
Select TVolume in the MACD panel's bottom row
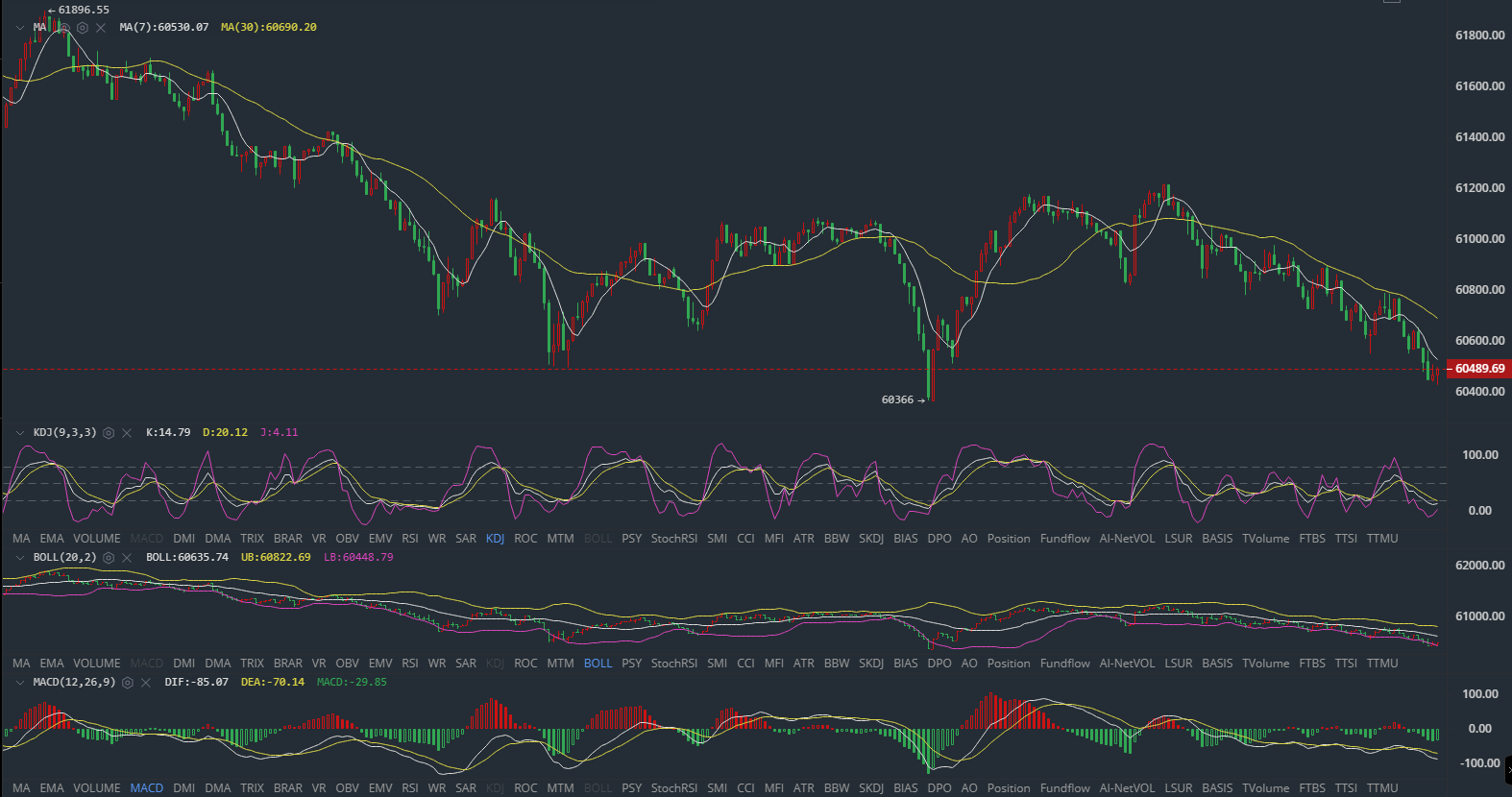pos(1266,788)
